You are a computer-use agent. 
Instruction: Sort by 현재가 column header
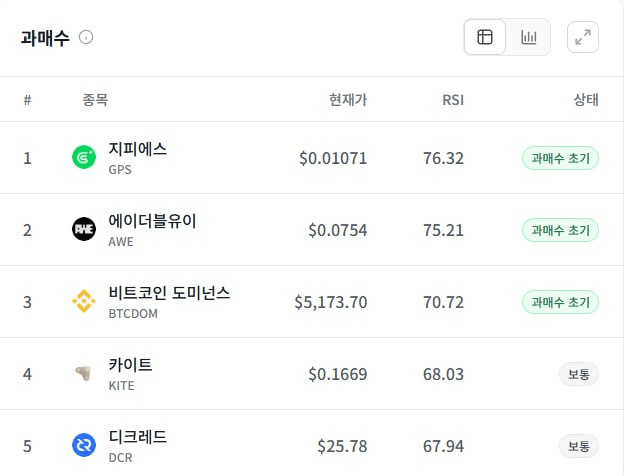click(348, 100)
